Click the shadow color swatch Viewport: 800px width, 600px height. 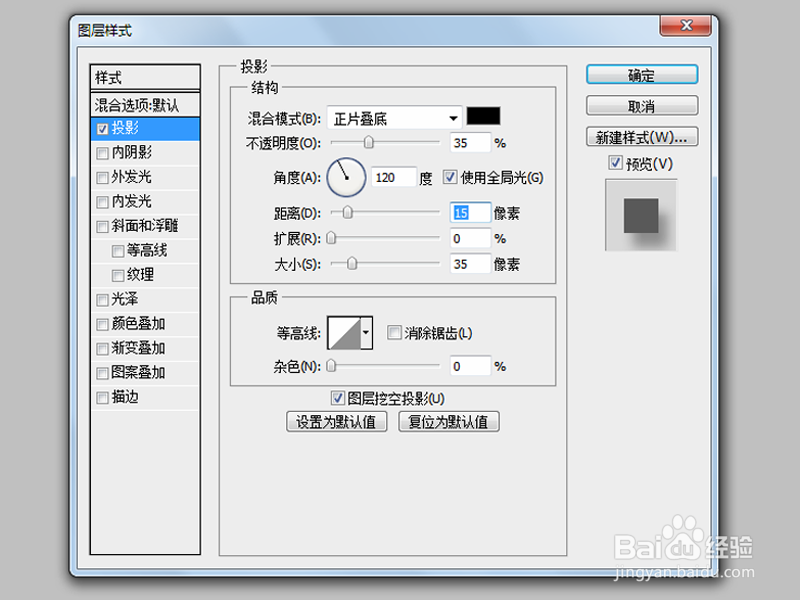point(482,116)
